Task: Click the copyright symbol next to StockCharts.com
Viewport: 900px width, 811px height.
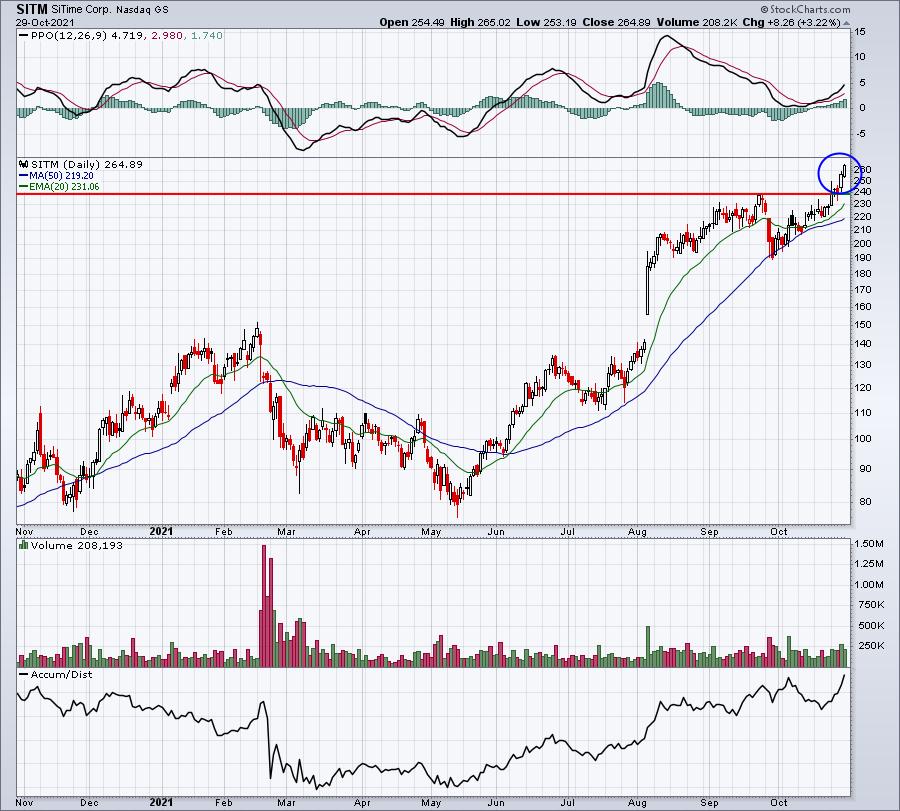Action: pyautogui.click(x=764, y=9)
